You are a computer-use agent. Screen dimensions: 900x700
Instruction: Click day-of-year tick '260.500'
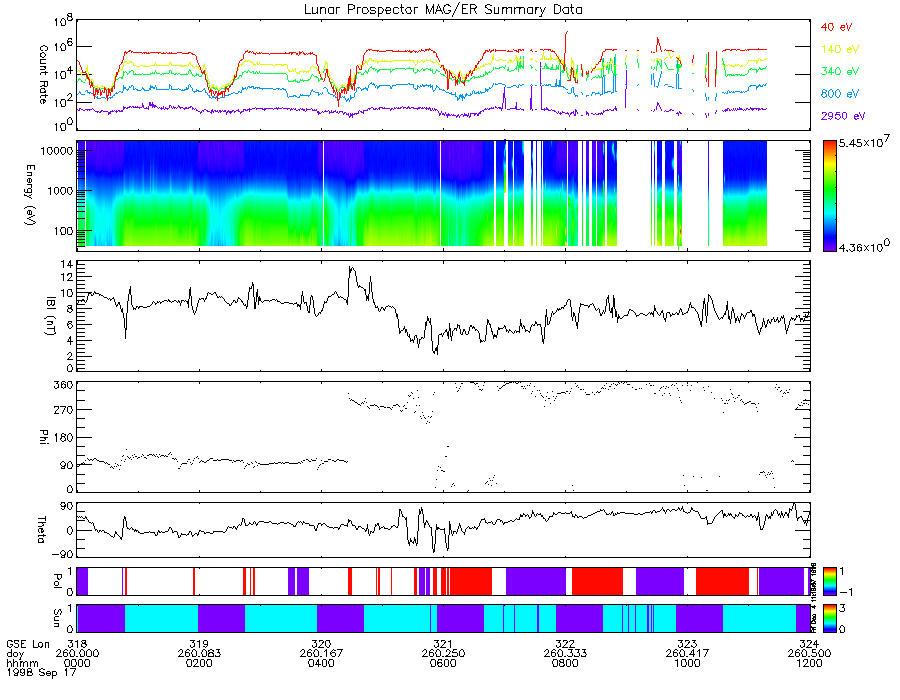pos(809,654)
